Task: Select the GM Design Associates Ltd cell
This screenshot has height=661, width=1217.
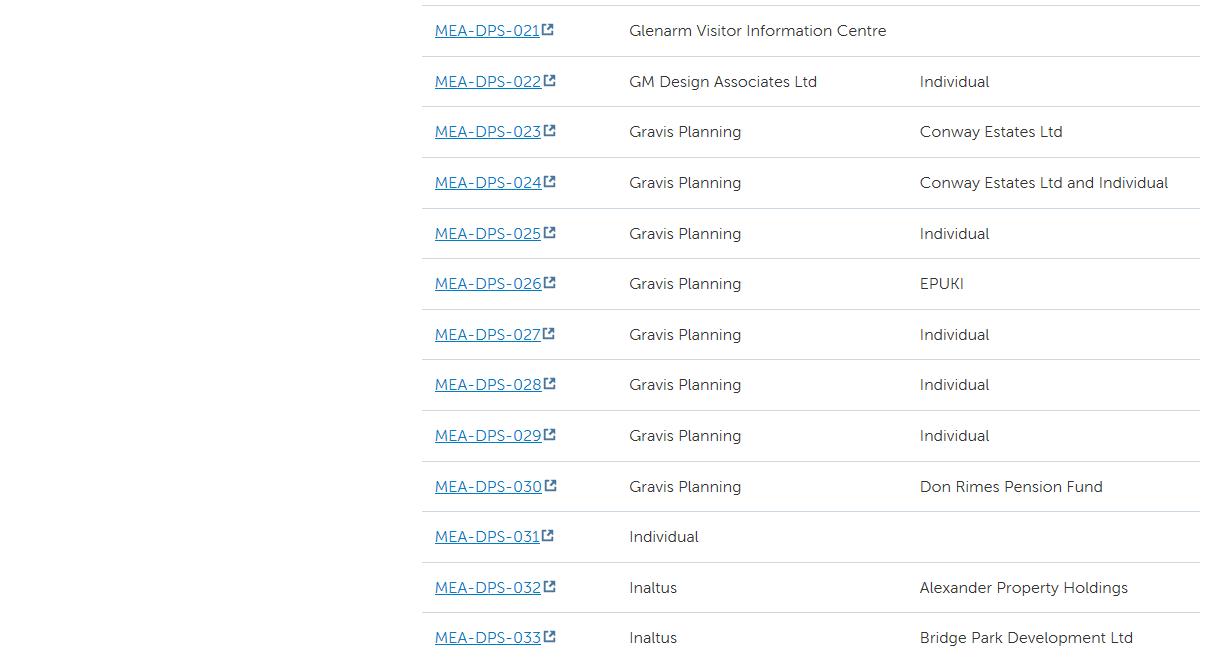Action: 723,82
